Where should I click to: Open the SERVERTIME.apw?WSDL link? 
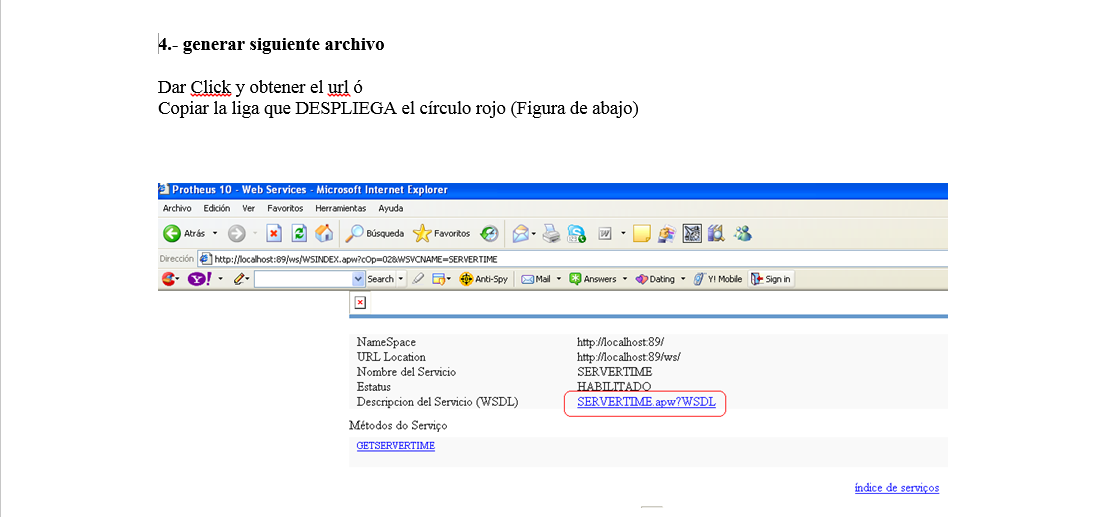tap(646, 402)
